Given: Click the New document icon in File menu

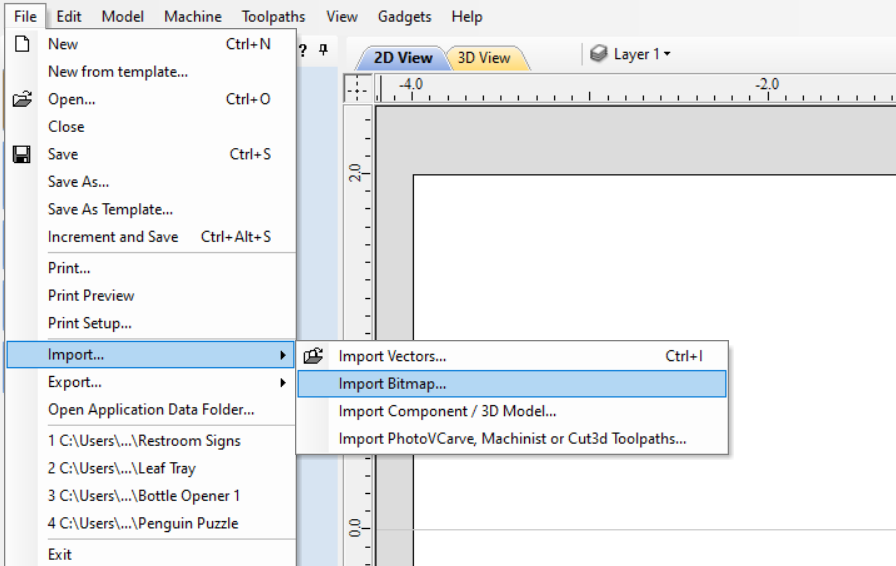Looking at the screenshot, I should pyautogui.click(x=21, y=44).
